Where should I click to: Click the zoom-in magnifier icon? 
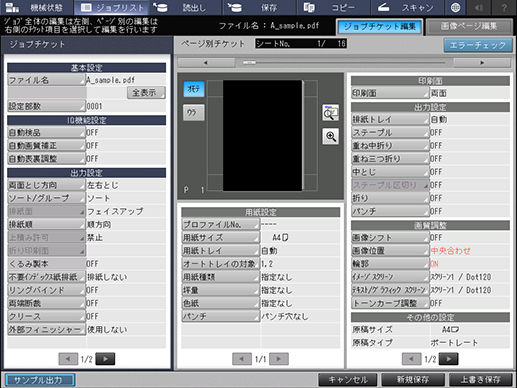pos(330,136)
